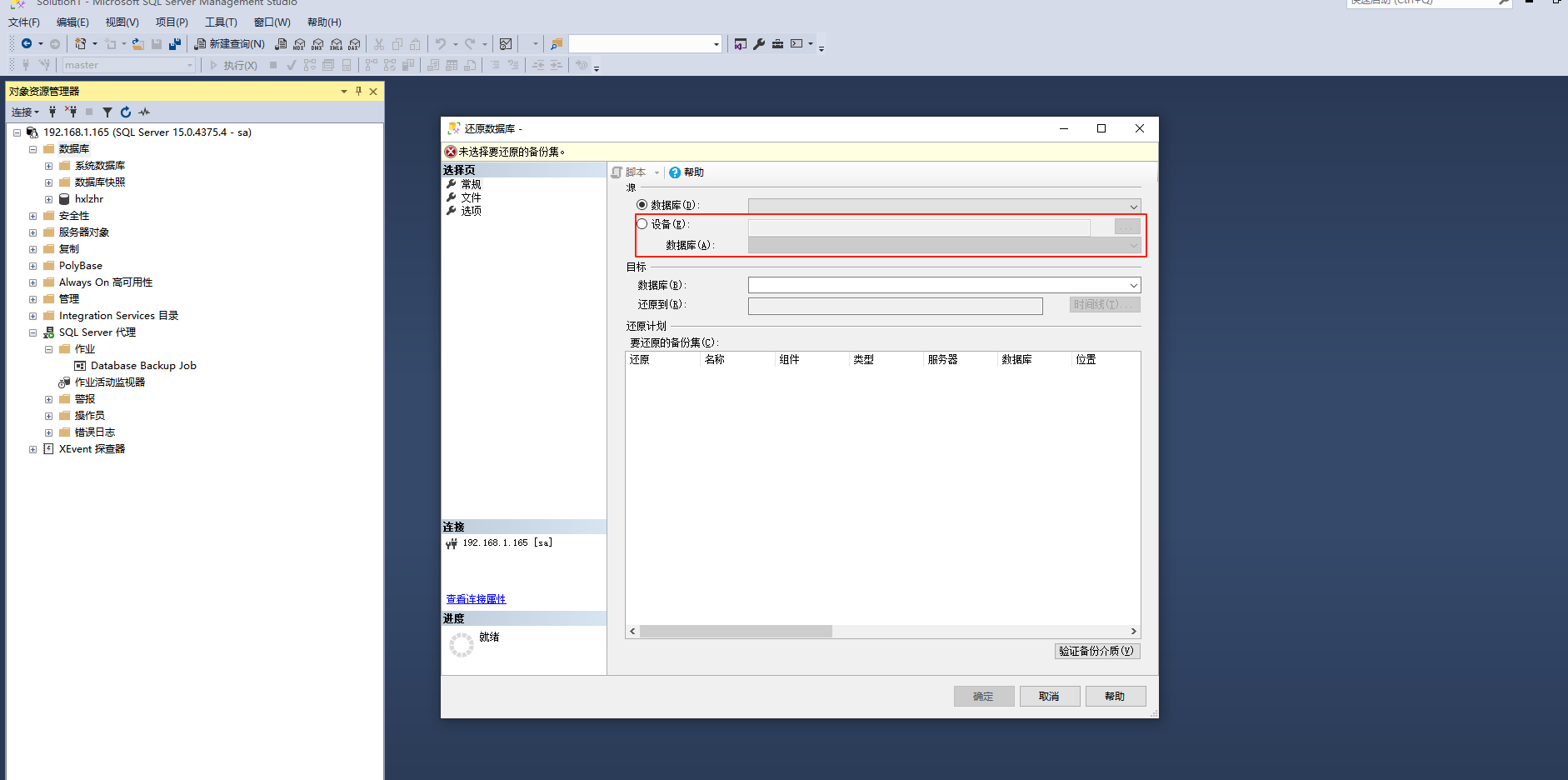The height and width of the screenshot is (780, 1568).
Task: Open the 工具(T) menu
Action: point(221,22)
